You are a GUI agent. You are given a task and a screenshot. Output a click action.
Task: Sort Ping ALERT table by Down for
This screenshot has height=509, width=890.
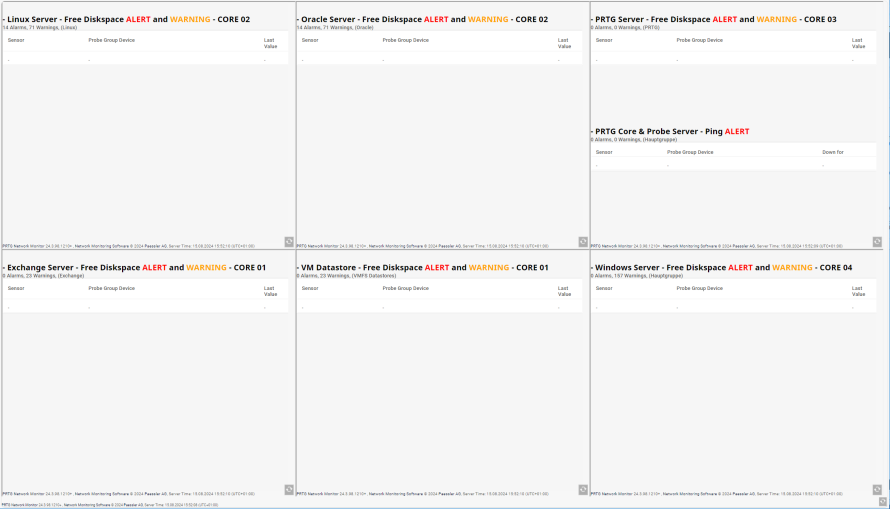(832, 152)
